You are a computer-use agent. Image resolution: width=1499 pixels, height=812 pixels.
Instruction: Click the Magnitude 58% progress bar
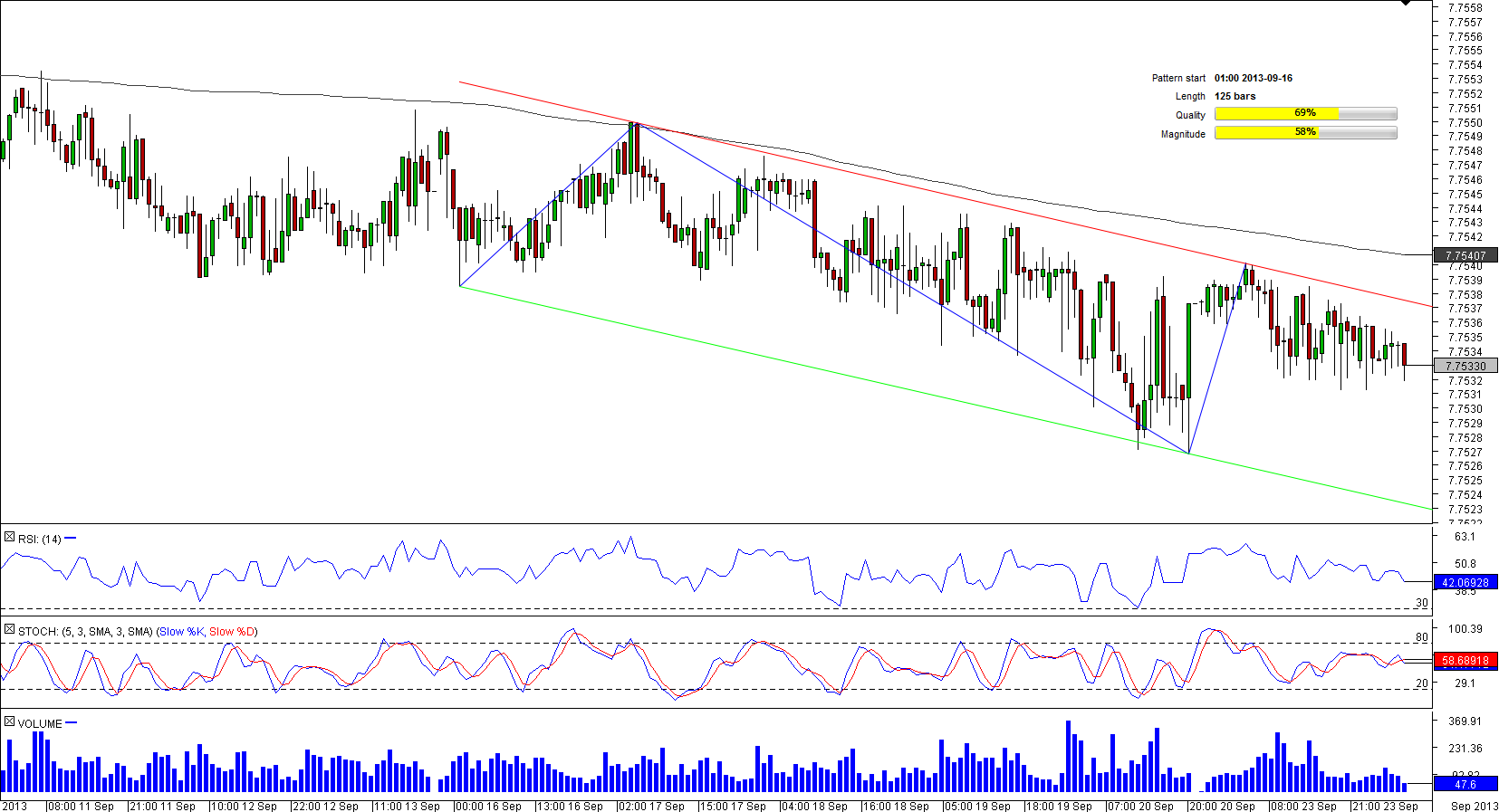coord(1305,133)
